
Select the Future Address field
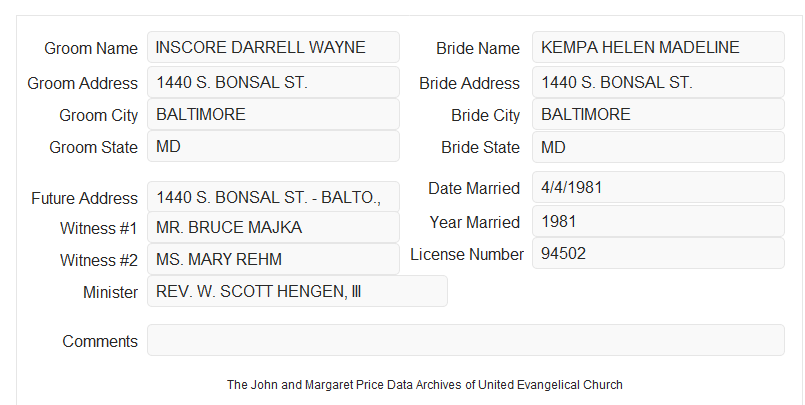pos(273,197)
